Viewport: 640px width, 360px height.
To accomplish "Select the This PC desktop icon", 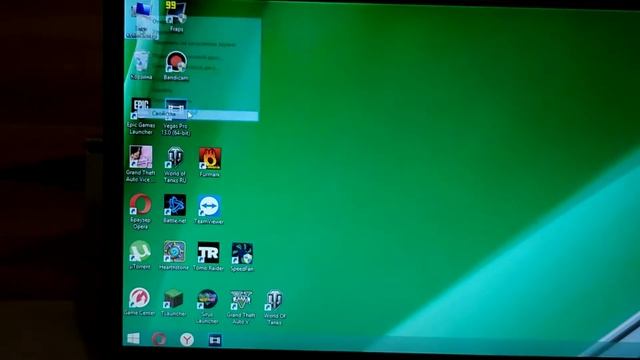I will [x=141, y=19].
